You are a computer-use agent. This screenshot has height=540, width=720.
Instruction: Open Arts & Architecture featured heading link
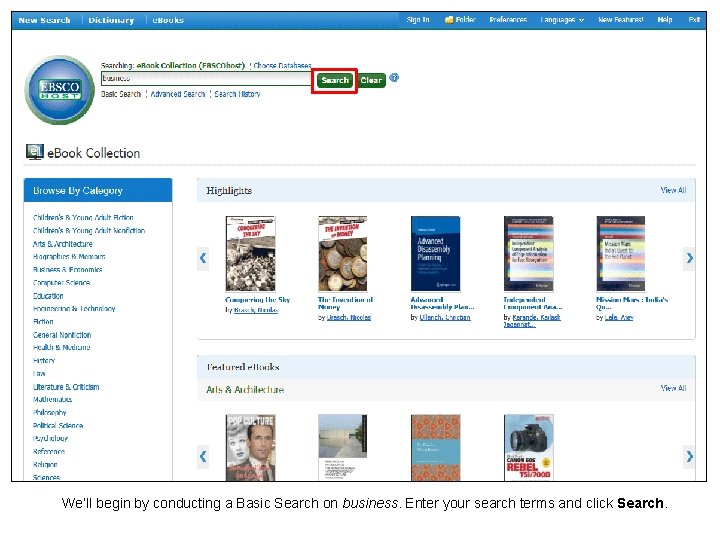(245, 389)
